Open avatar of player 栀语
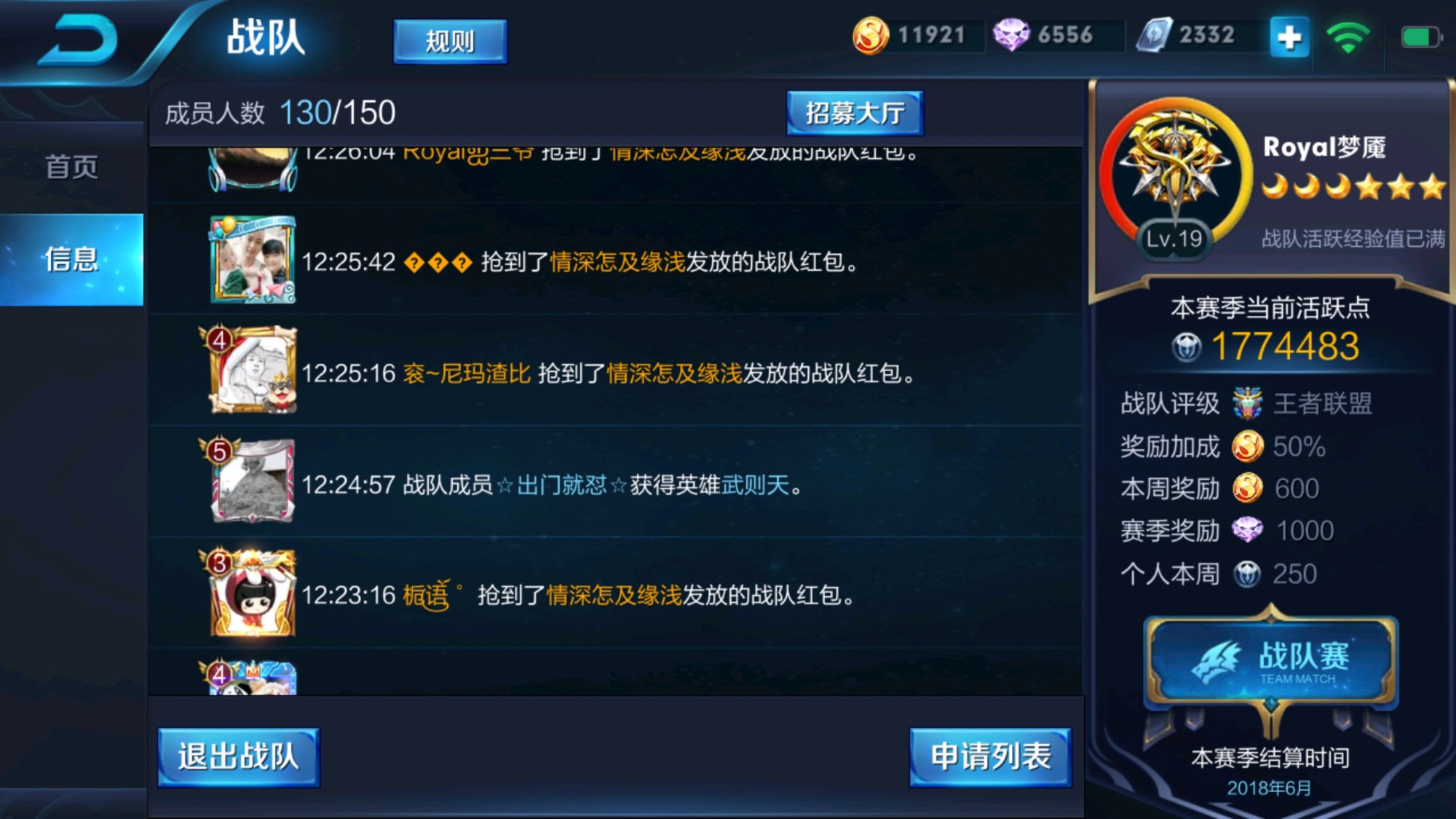Image resolution: width=1456 pixels, height=819 pixels. [251, 593]
